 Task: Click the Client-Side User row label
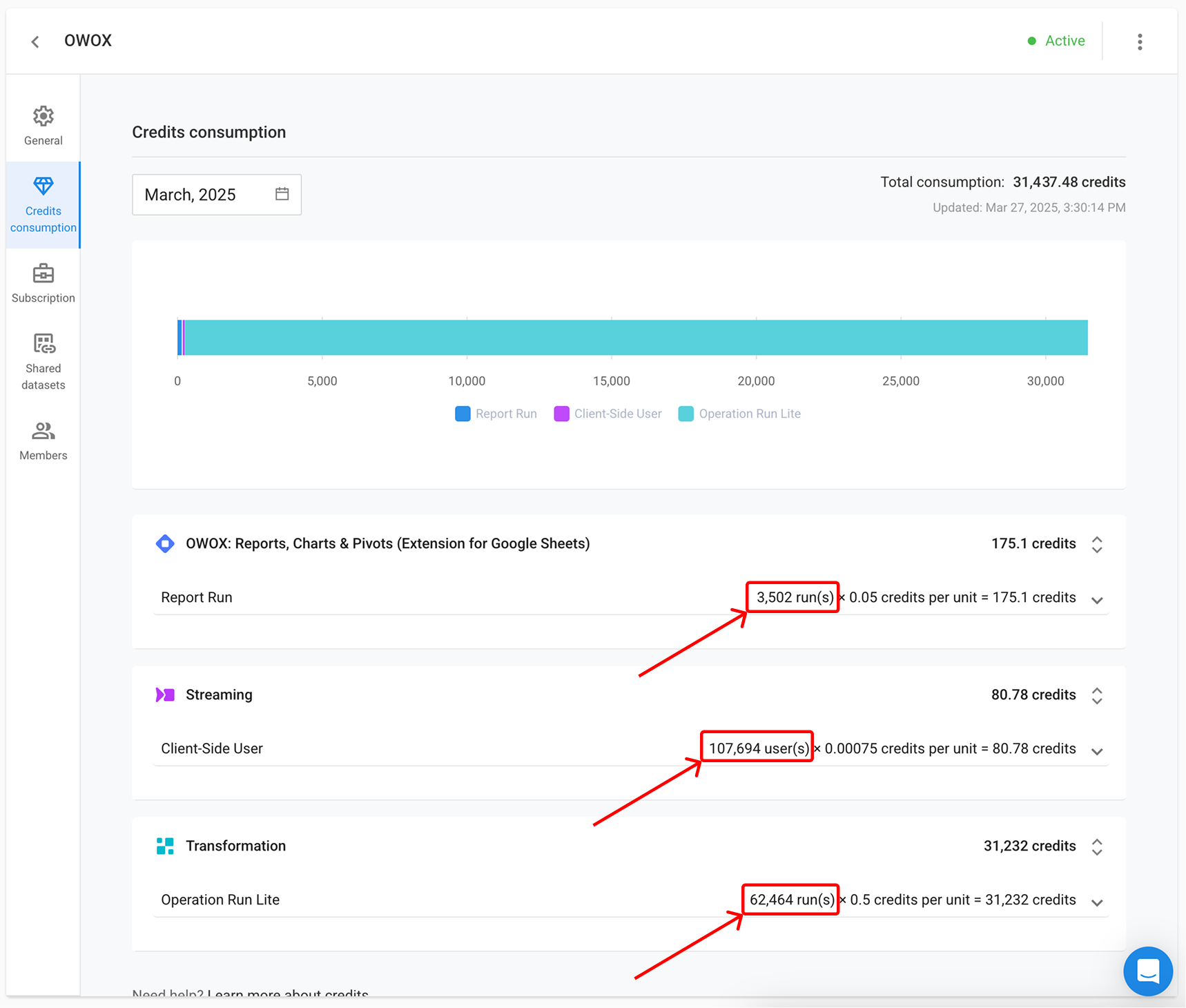click(x=212, y=748)
